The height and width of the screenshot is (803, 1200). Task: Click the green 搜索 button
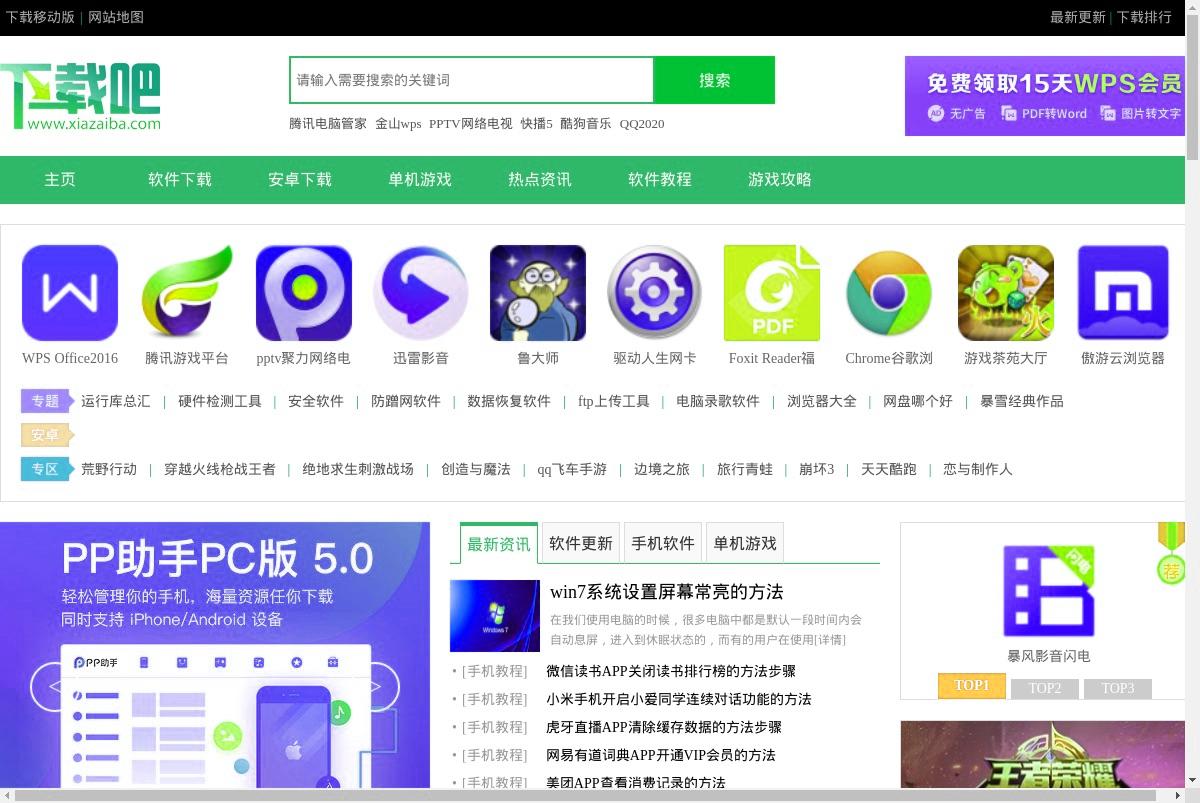click(714, 80)
